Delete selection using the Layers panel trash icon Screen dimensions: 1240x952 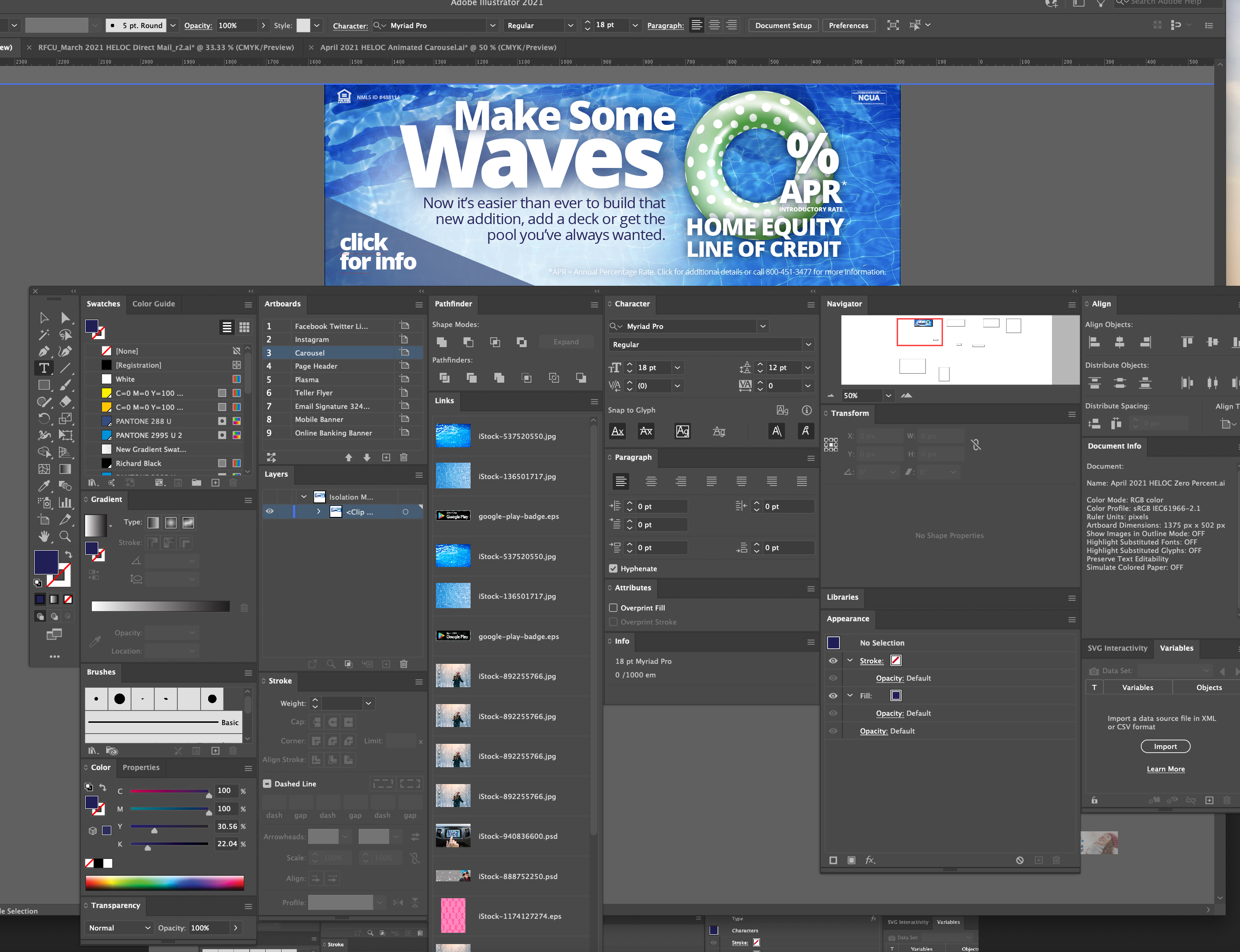click(x=403, y=663)
